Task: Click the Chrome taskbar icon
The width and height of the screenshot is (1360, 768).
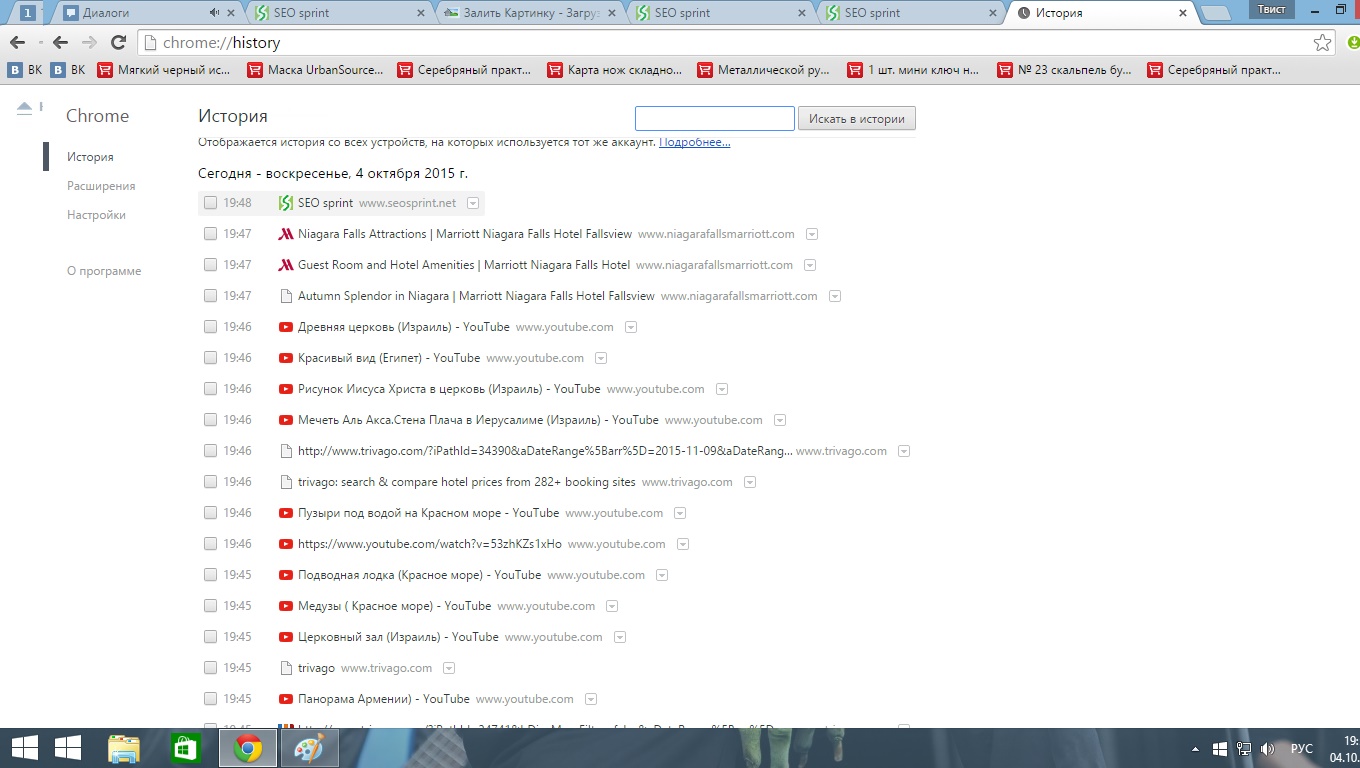Action: 248,748
